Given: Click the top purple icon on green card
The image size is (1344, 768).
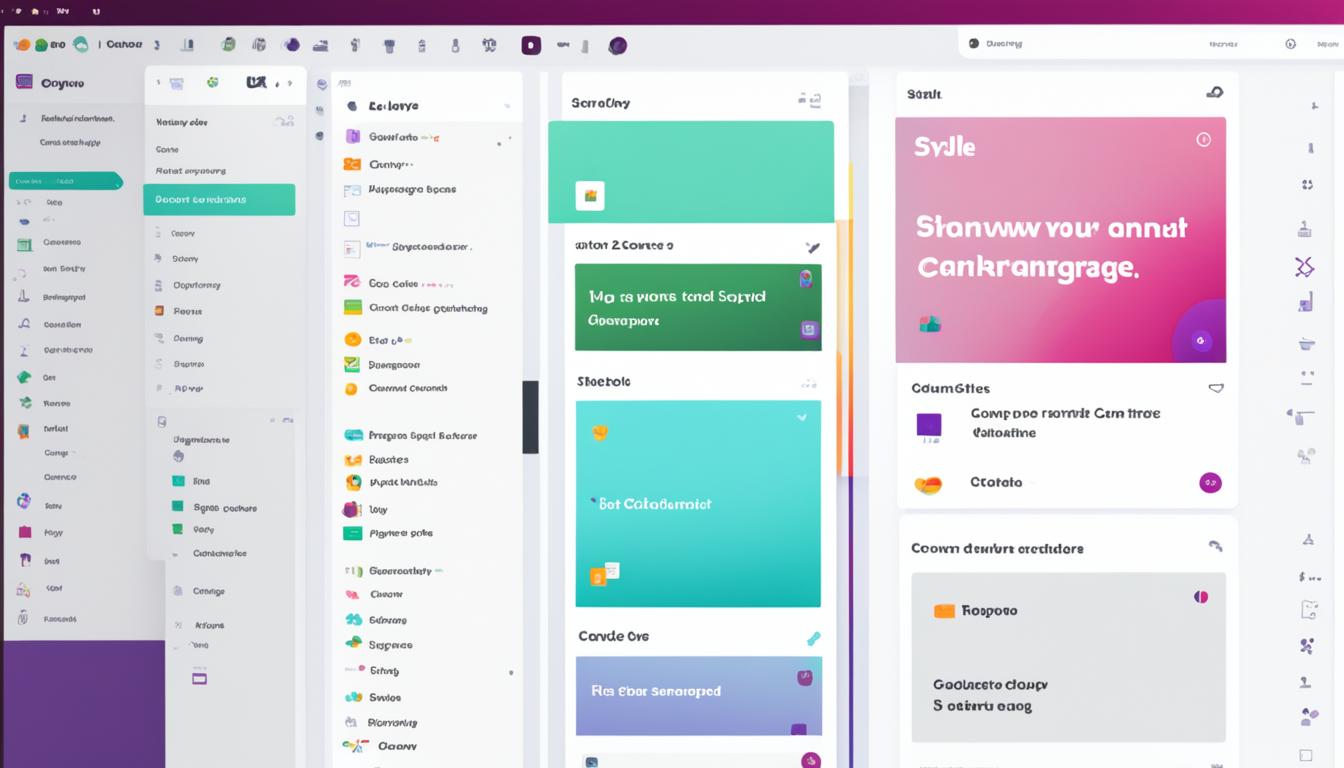Looking at the screenshot, I should (x=806, y=279).
